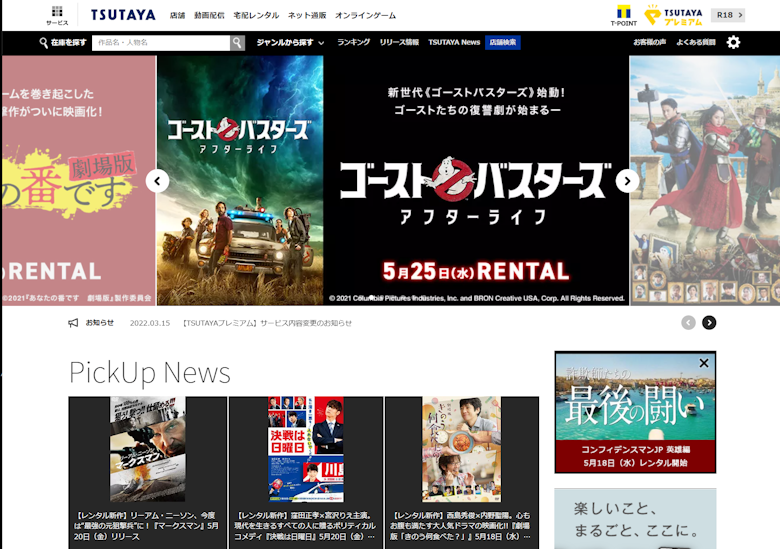780x549 pixels.
Task: Open the オンラインゲーム top navigation link
Action: tap(365, 15)
